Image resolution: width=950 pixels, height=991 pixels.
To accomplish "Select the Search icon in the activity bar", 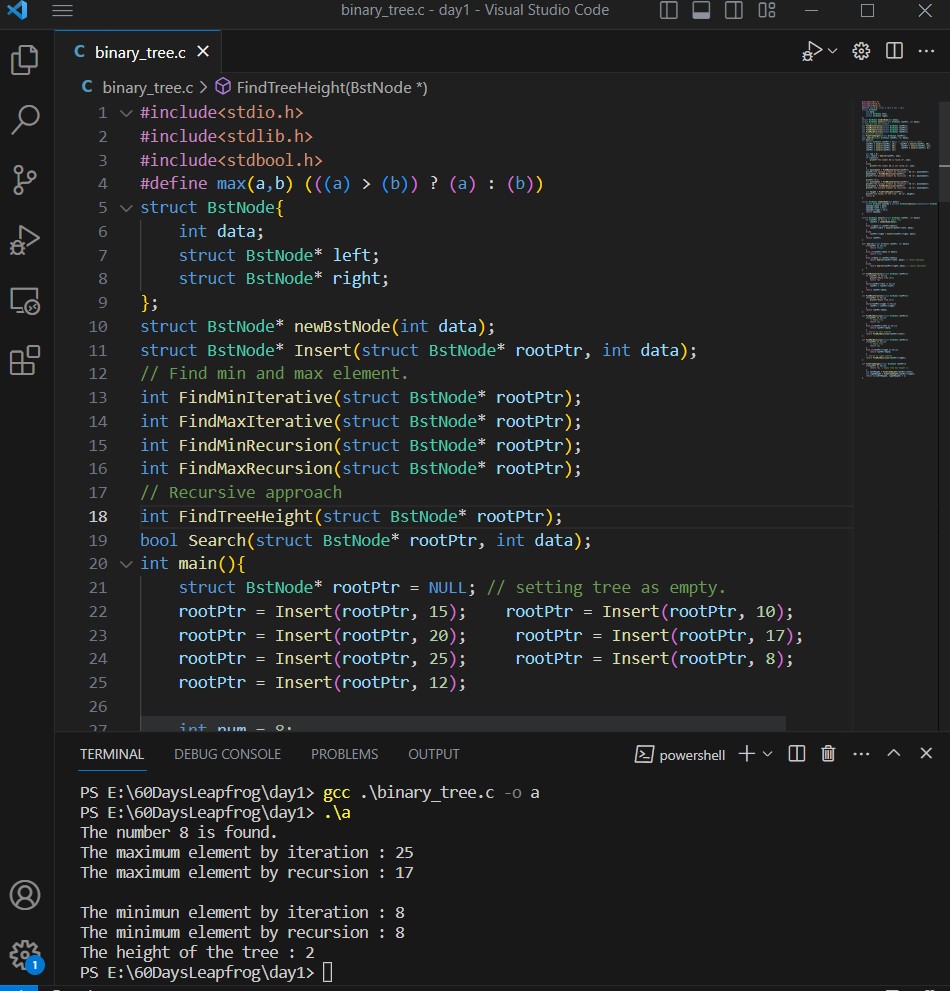I will 24,120.
